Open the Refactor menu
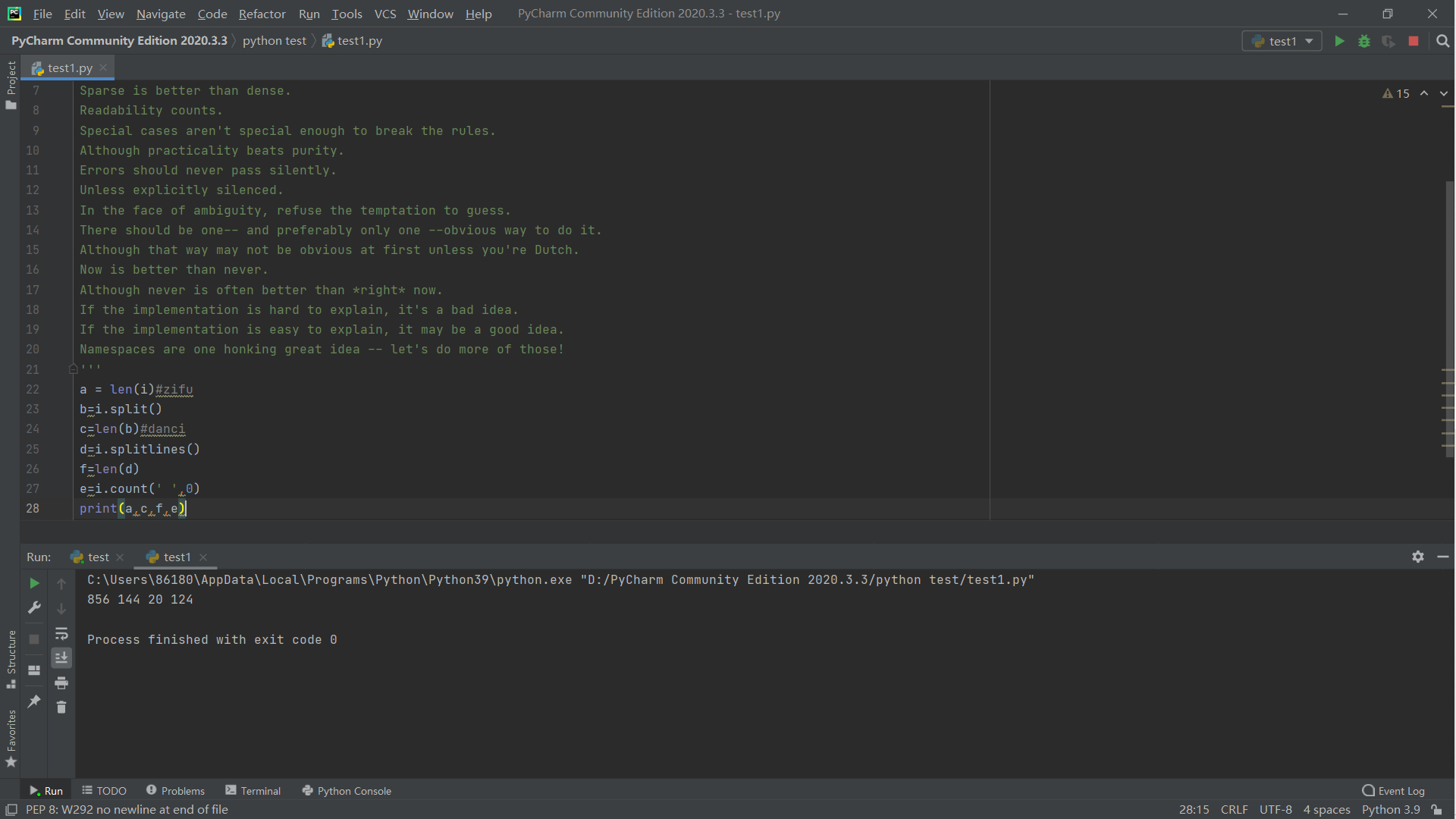The image size is (1456, 819). click(262, 14)
